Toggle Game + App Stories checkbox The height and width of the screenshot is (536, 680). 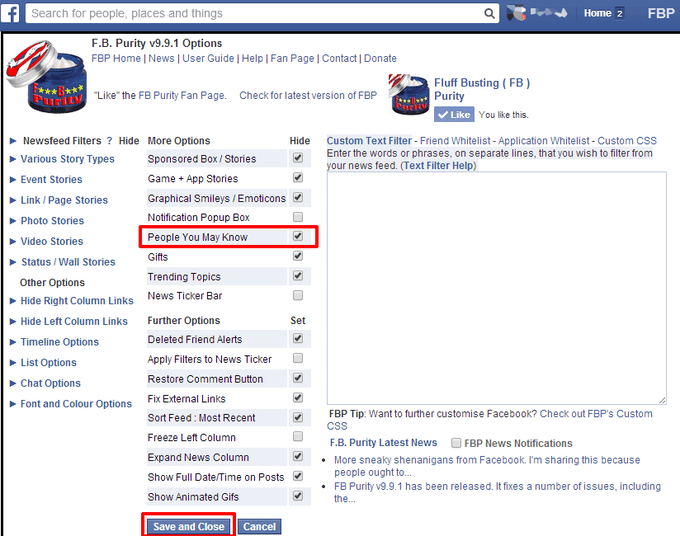[298, 177]
